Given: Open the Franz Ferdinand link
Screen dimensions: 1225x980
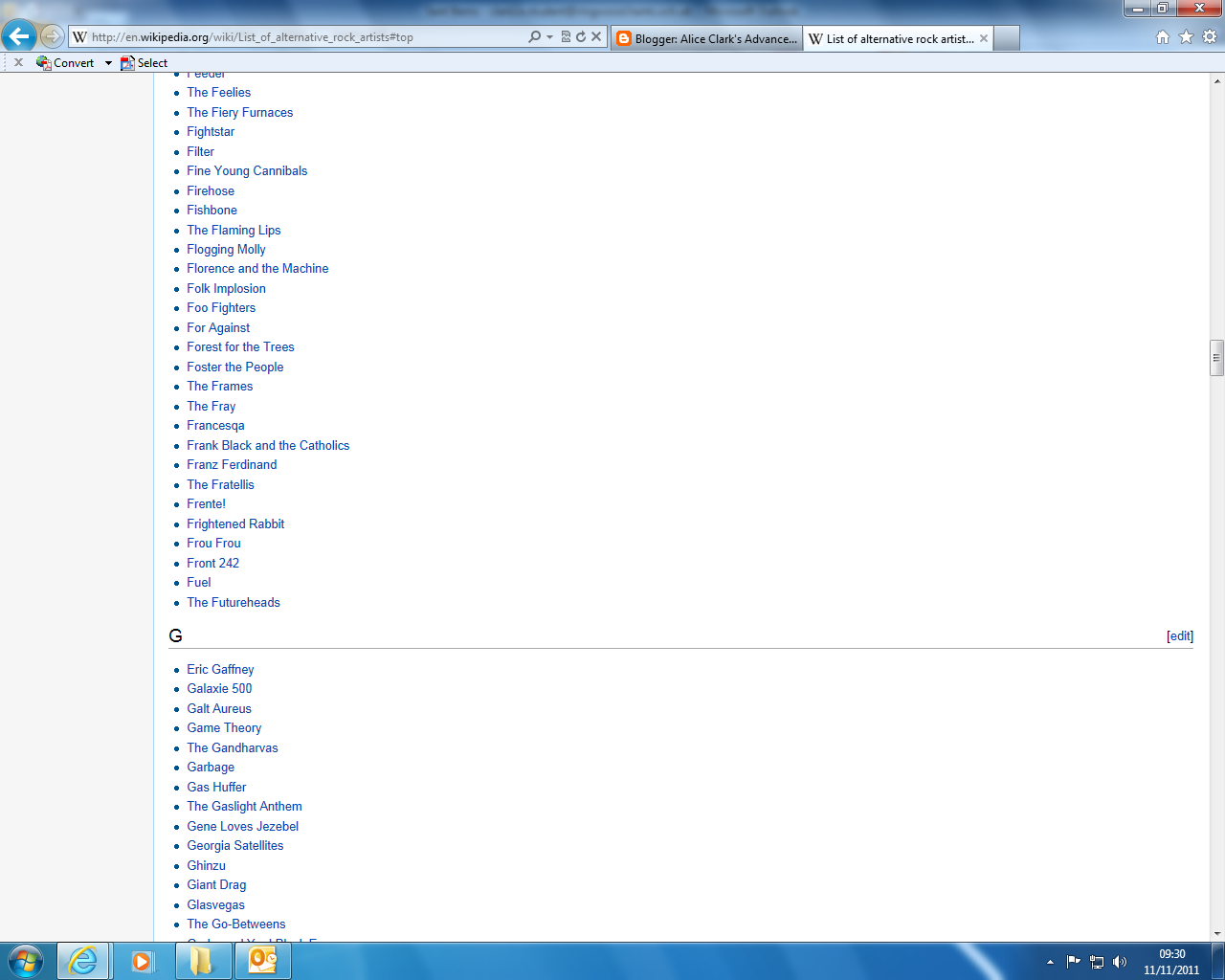Looking at the screenshot, I should click(x=232, y=464).
